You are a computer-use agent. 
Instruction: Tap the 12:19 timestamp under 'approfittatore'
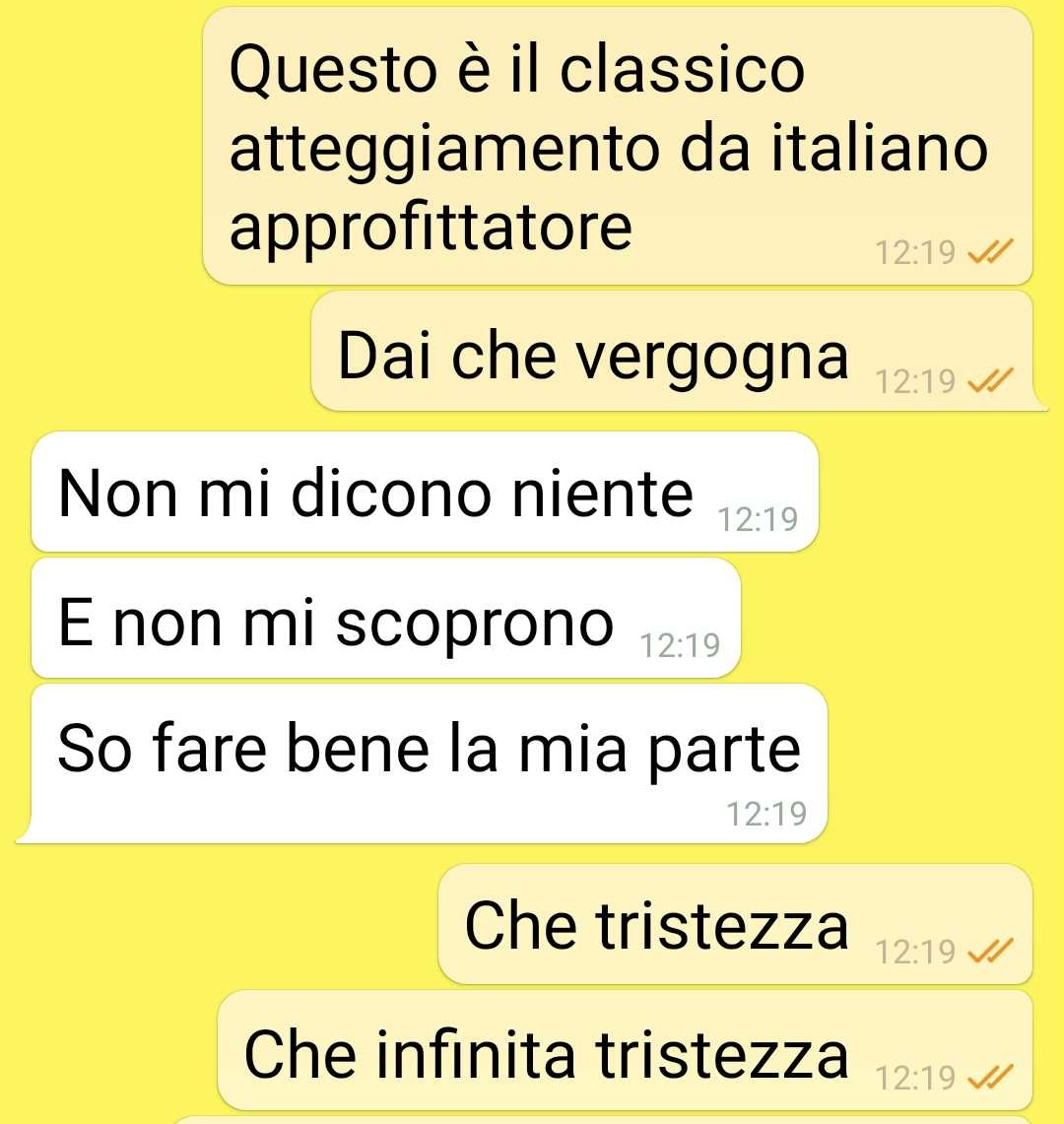[915, 252]
